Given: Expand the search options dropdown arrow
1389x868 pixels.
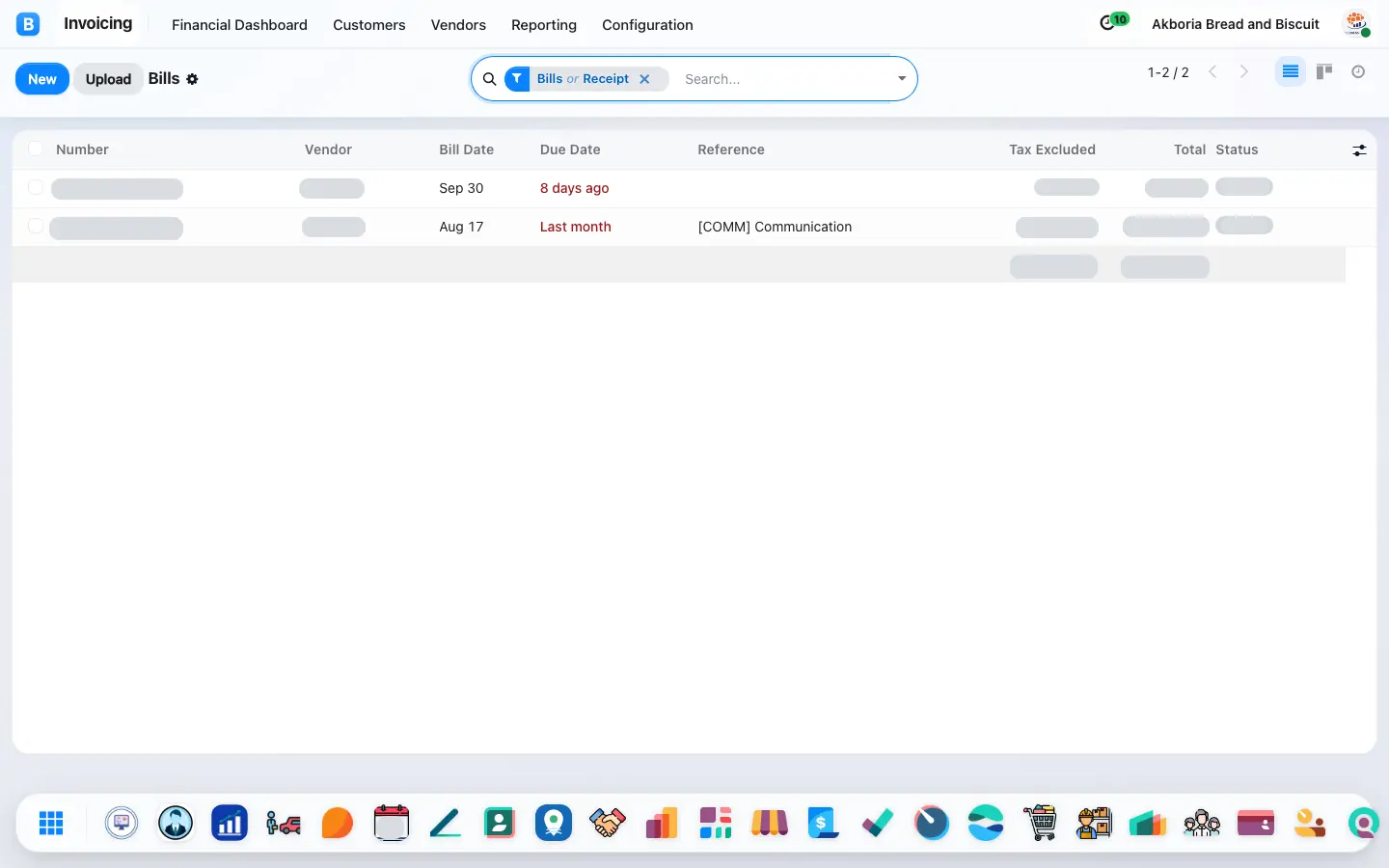Looking at the screenshot, I should click(x=902, y=79).
